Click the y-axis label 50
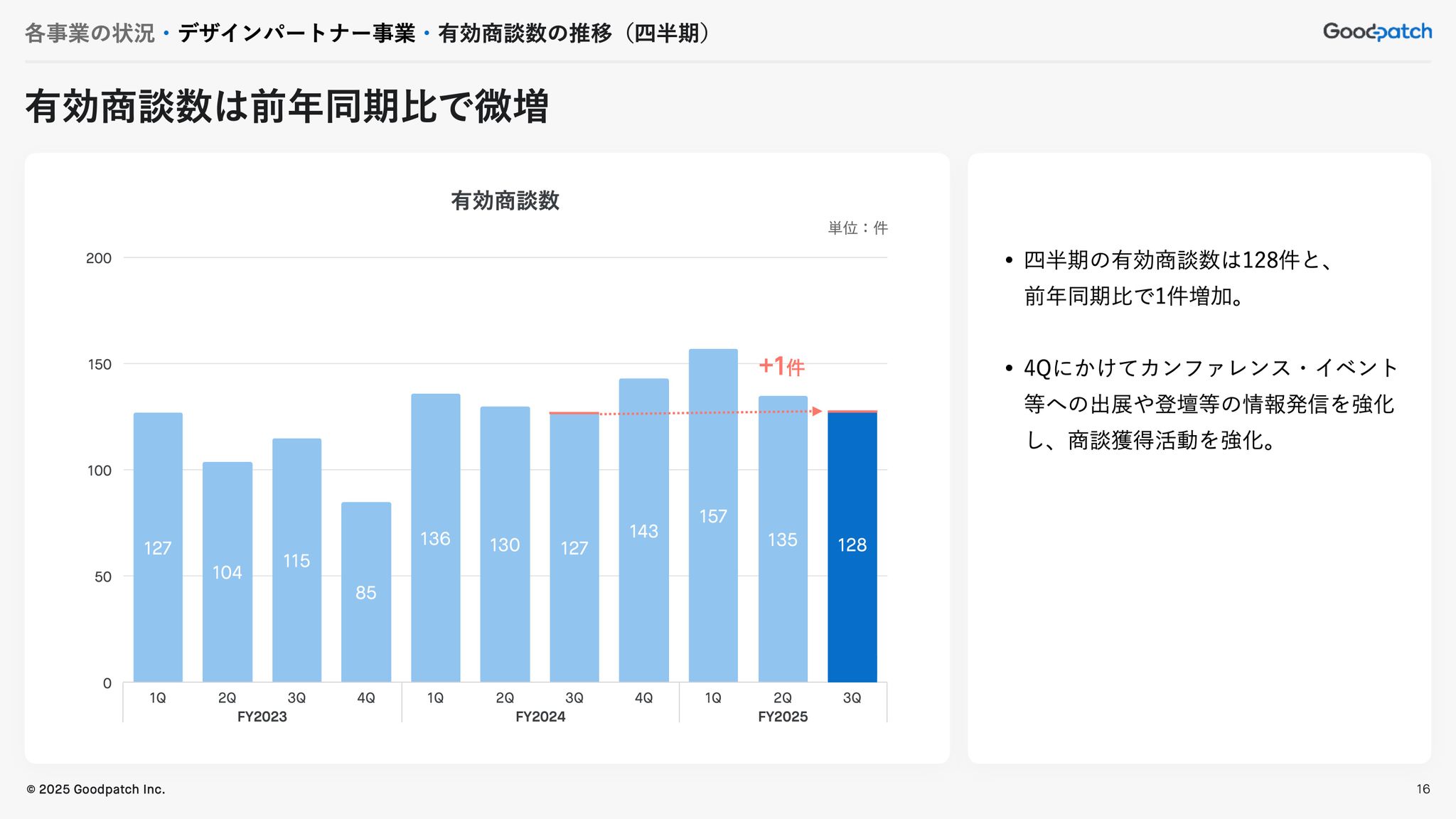The height and width of the screenshot is (819, 1456). tap(103, 577)
